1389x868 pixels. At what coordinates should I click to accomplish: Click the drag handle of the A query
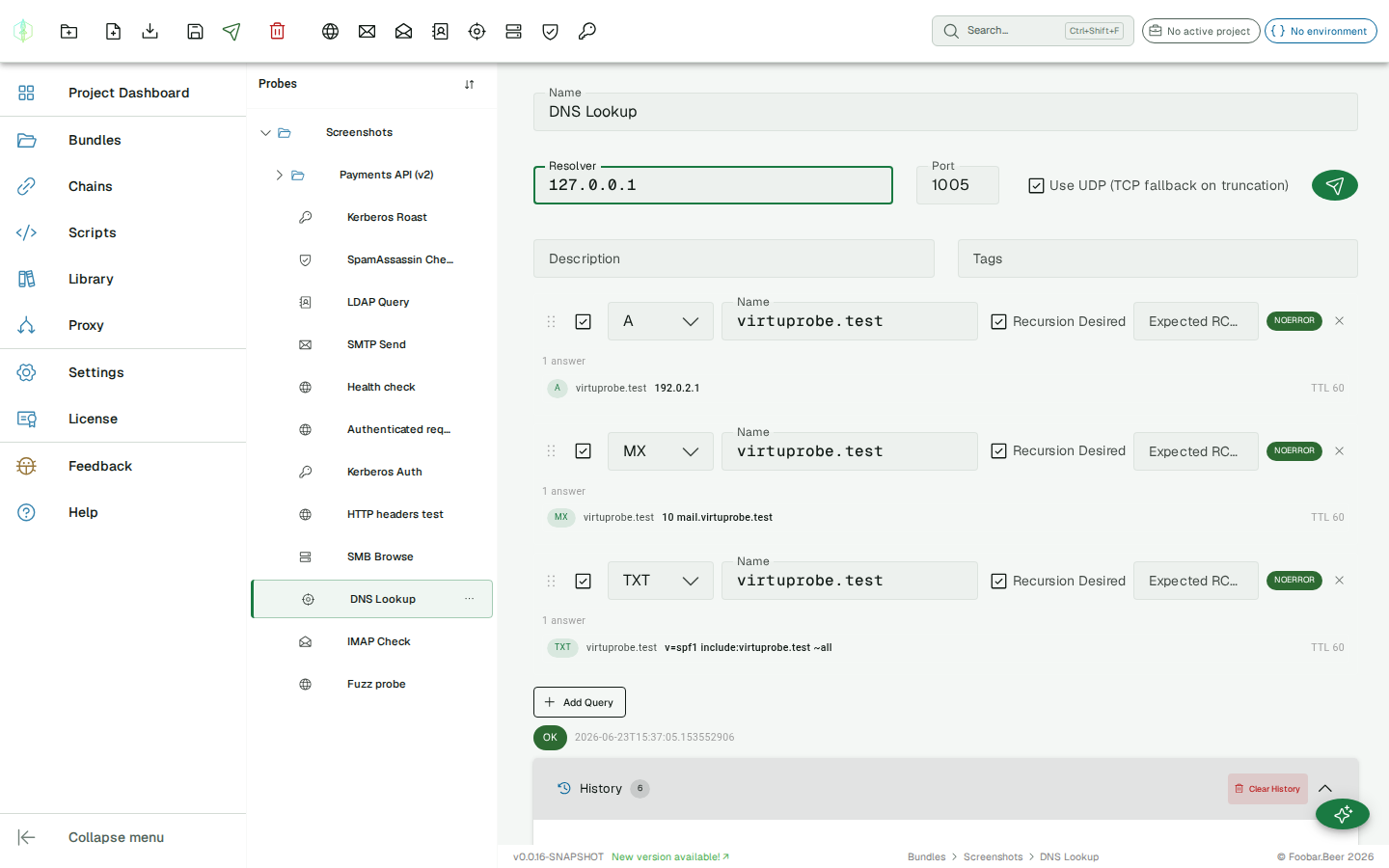pos(551,321)
